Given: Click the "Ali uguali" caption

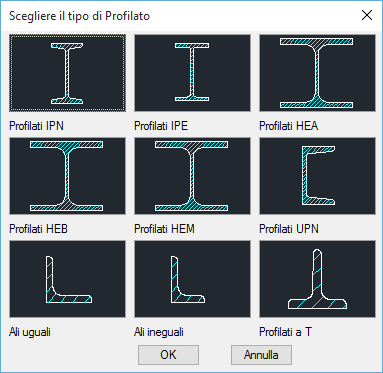Looking at the screenshot, I should (30, 332).
